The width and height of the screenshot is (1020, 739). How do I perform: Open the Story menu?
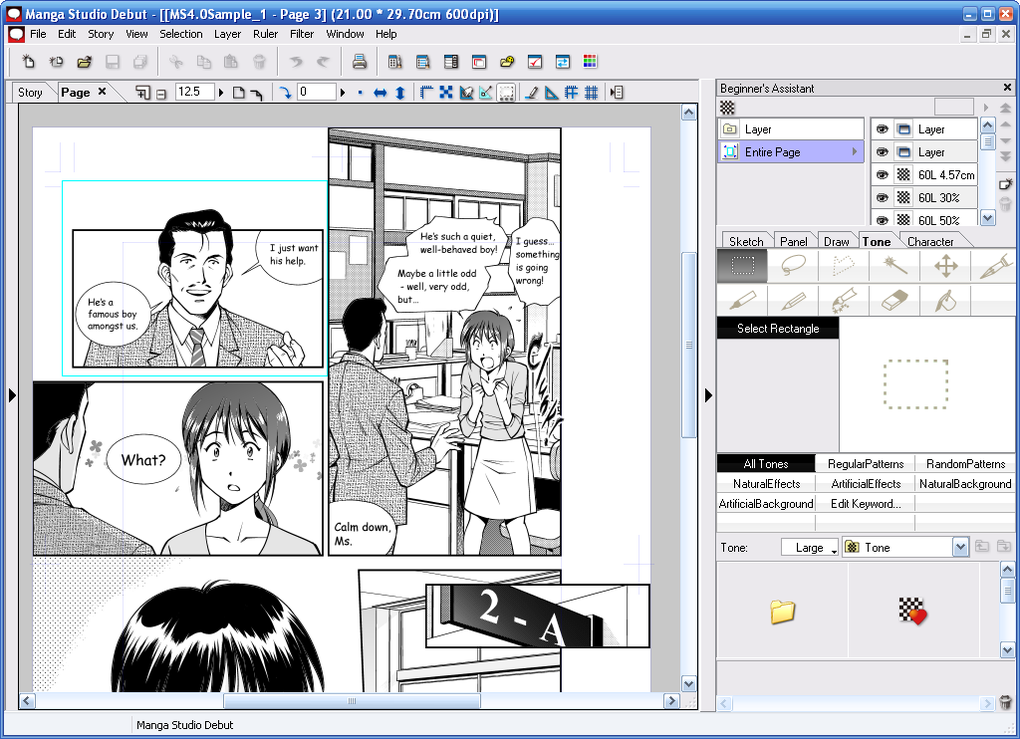tap(101, 34)
